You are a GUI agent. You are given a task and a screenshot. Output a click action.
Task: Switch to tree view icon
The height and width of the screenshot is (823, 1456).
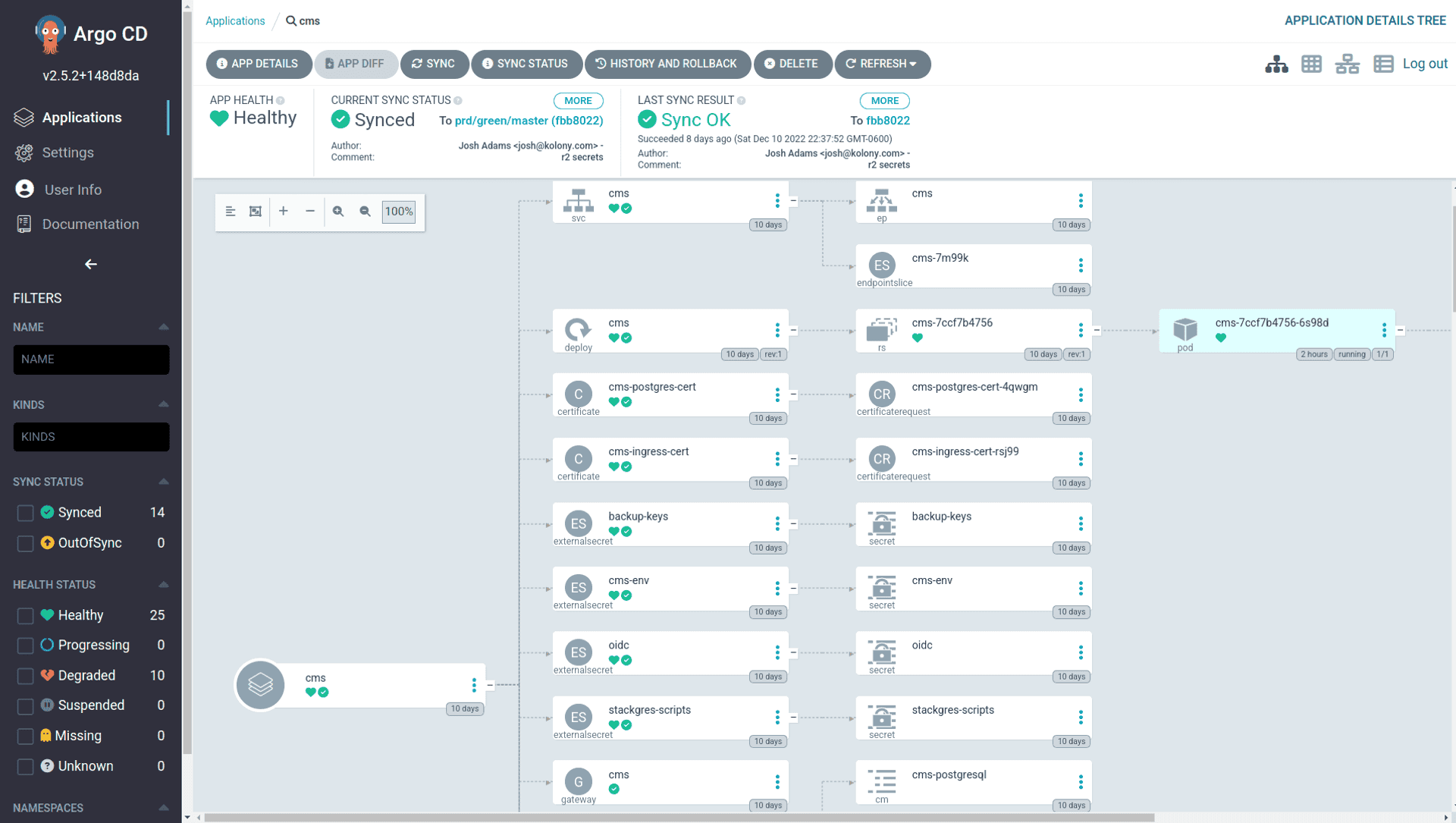tap(1276, 64)
